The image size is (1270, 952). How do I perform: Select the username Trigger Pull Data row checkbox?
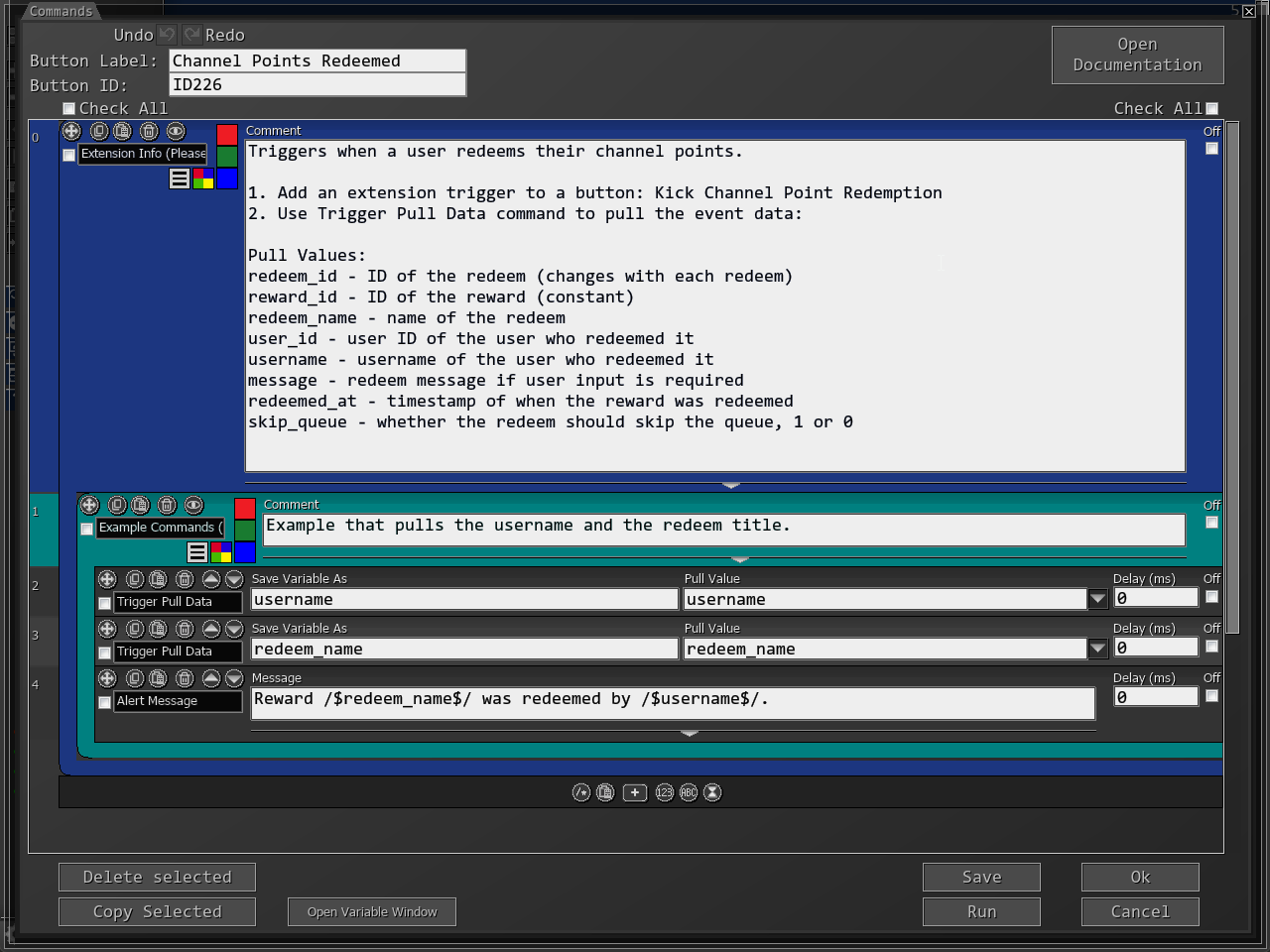click(104, 603)
